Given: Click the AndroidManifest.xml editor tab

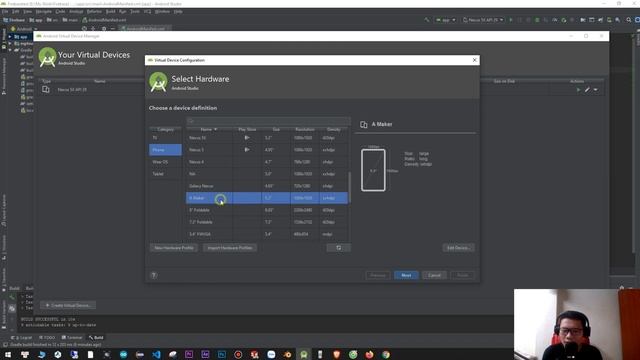Looking at the screenshot, I should (144, 29).
